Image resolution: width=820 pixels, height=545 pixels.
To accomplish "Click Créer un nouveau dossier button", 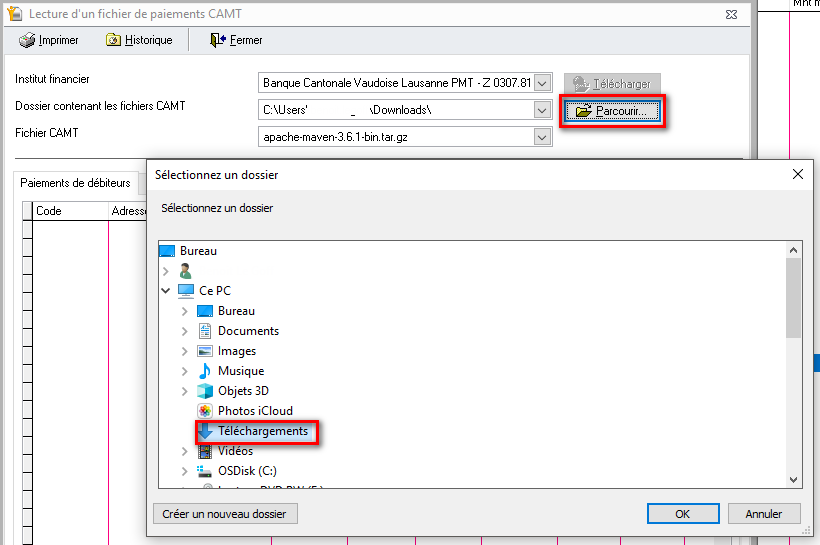I will point(225,514).
